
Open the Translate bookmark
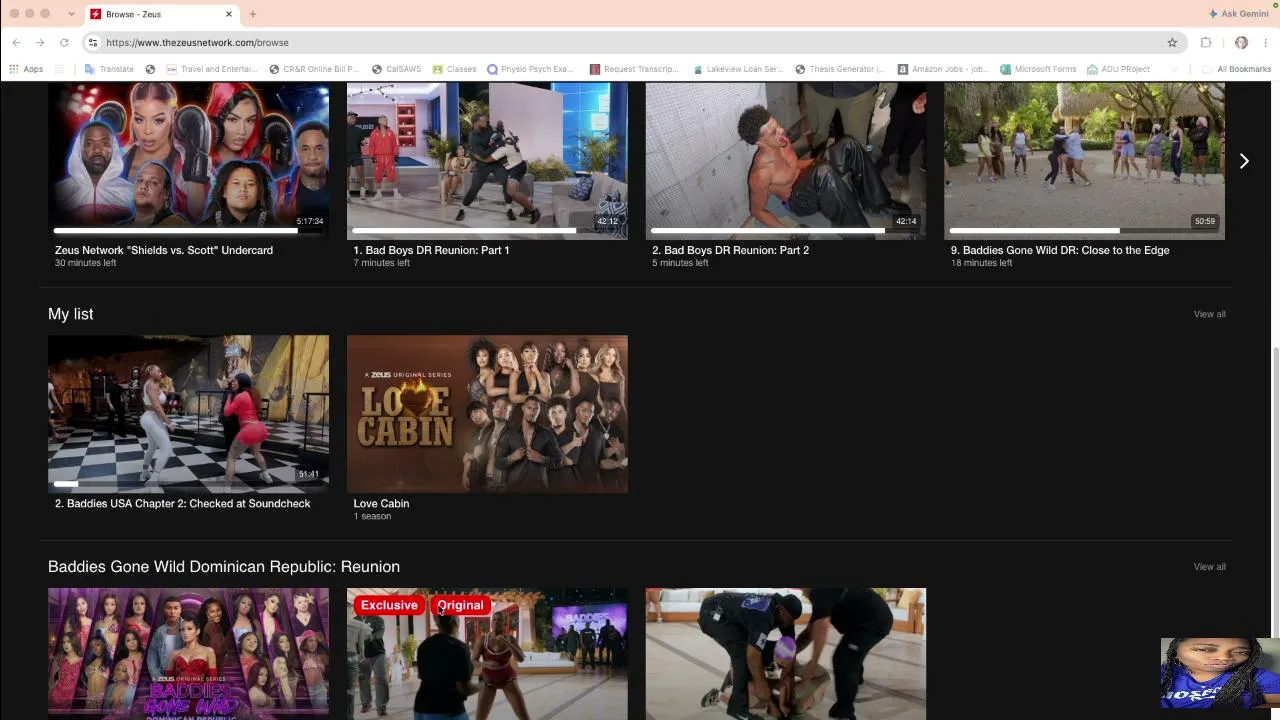109,69
